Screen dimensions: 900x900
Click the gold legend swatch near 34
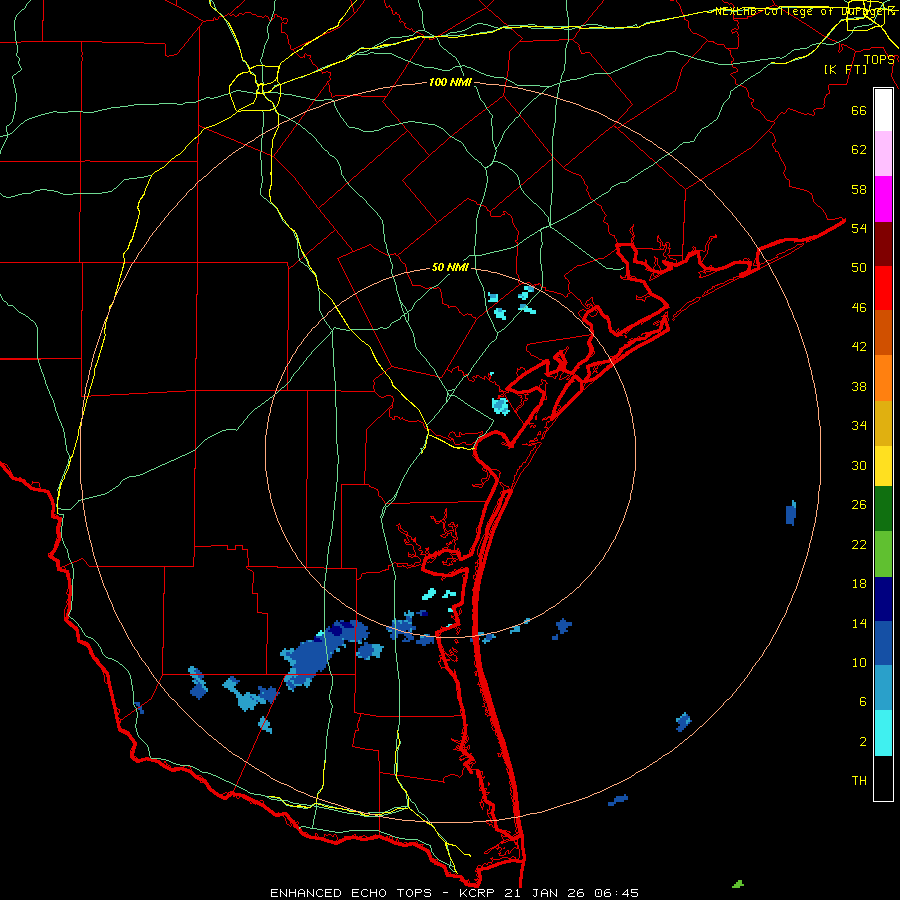pyautogui.click(x=883, y=423)
